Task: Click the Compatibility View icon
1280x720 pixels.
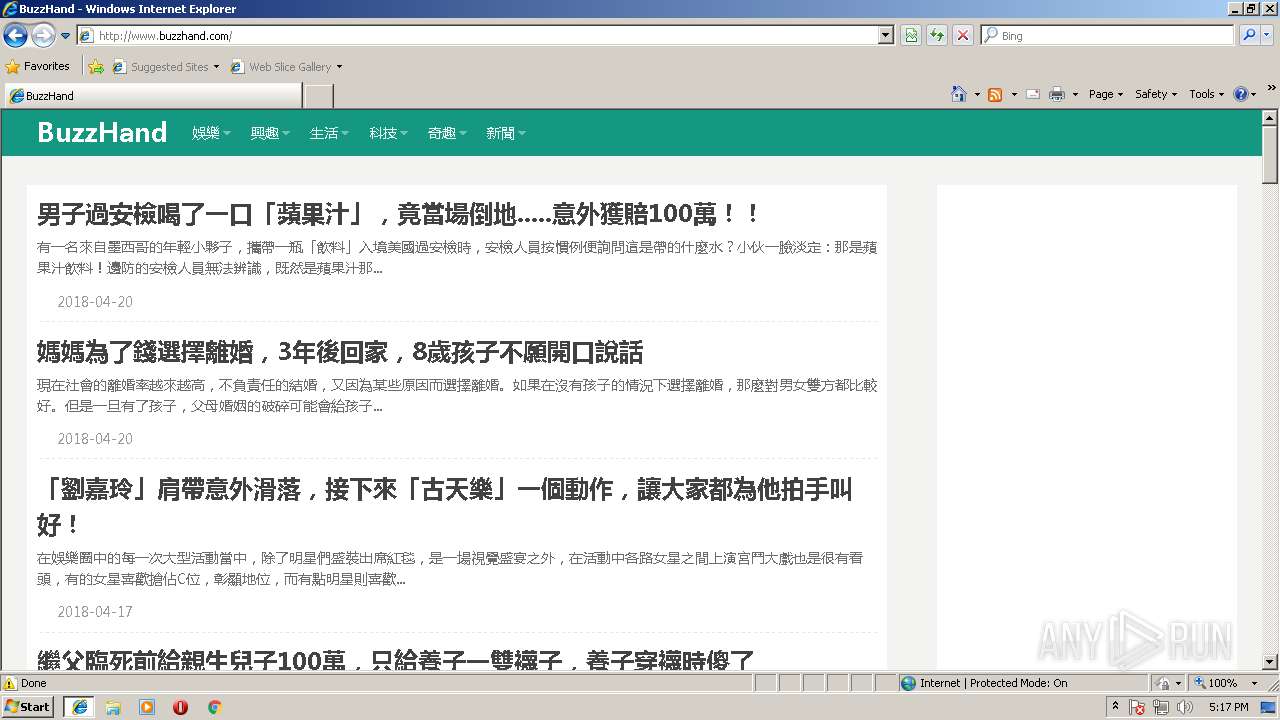Action: click(911, 35)
